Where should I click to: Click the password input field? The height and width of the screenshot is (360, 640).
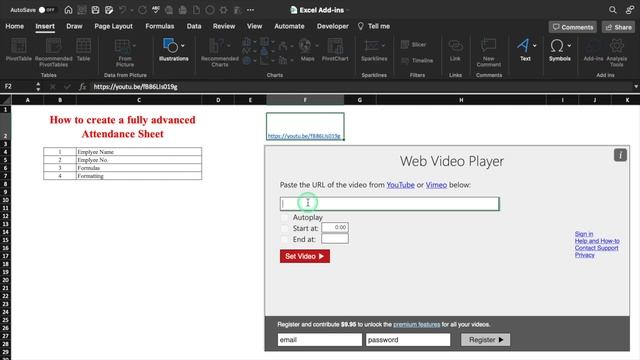coord(408,340)
